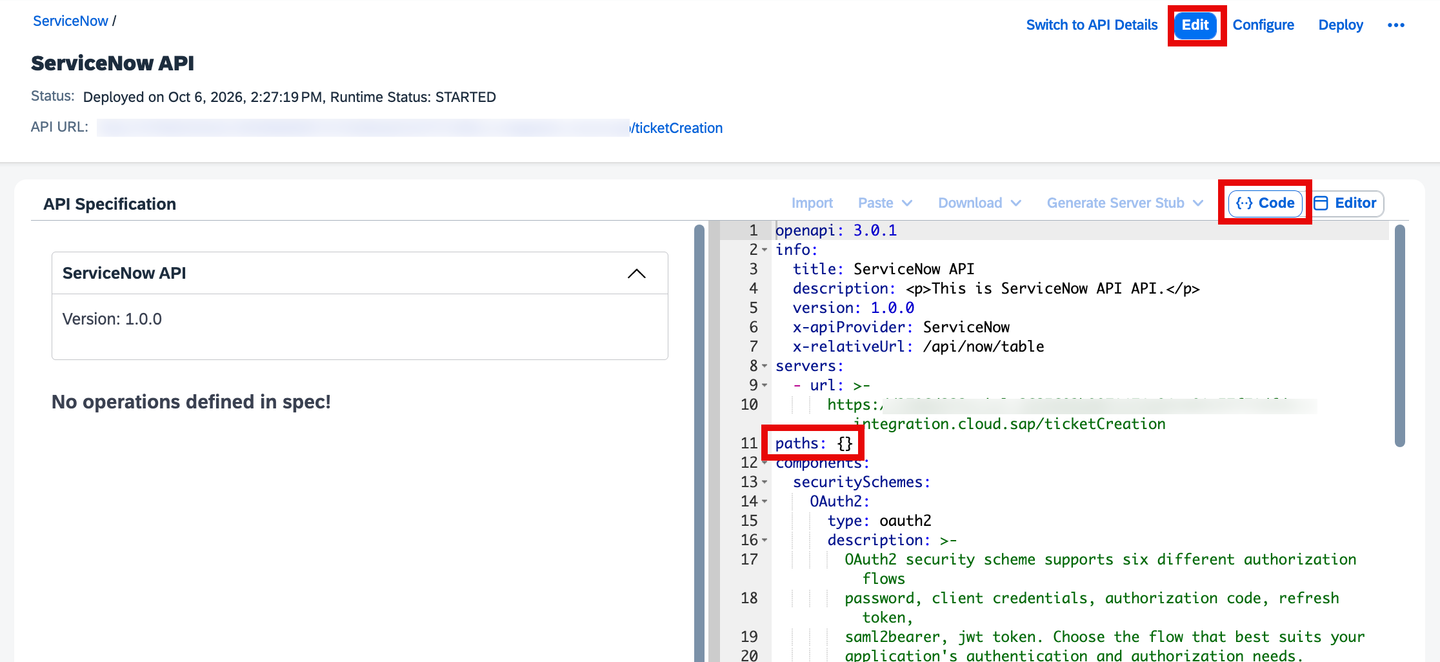Fold securitySchemes at line 13
1440x662 pixels.
click(765, 482)
